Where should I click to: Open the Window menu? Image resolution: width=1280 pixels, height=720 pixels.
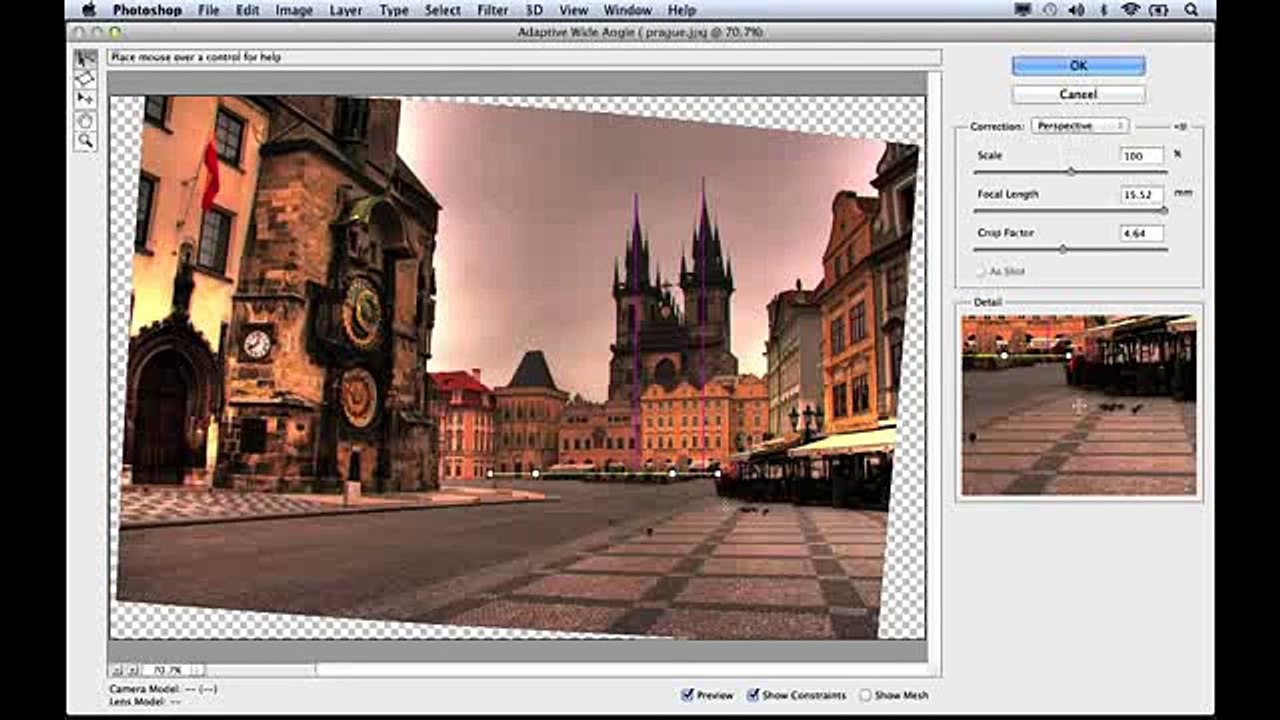(627, 10)
